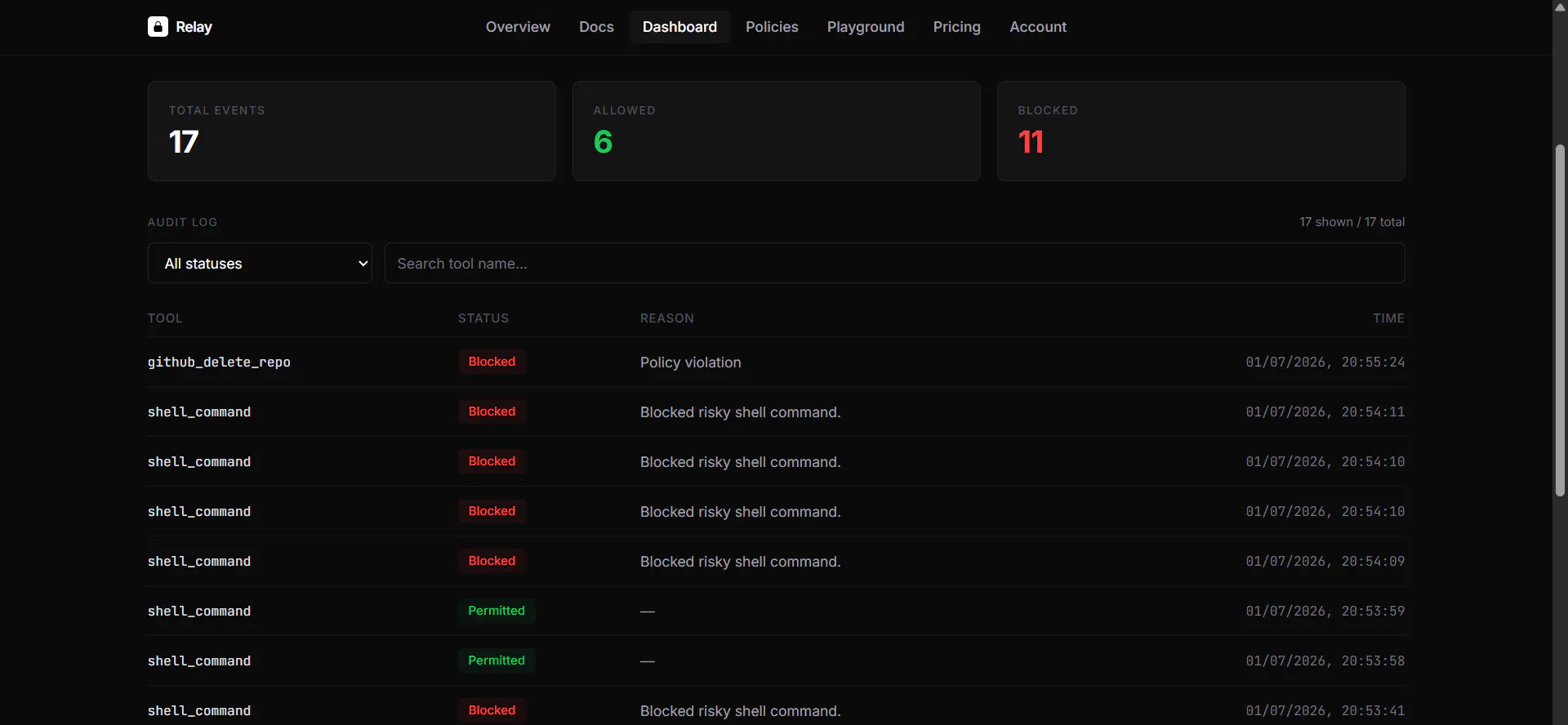Select the Dashboard tab

(679, 27)
